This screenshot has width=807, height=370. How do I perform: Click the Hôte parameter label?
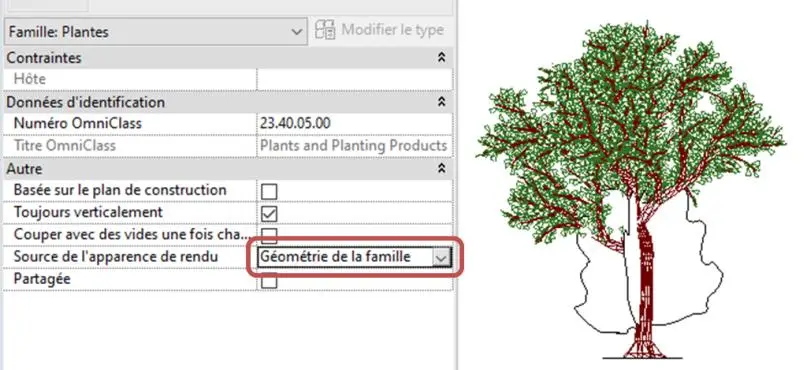(x=29, y=79)
